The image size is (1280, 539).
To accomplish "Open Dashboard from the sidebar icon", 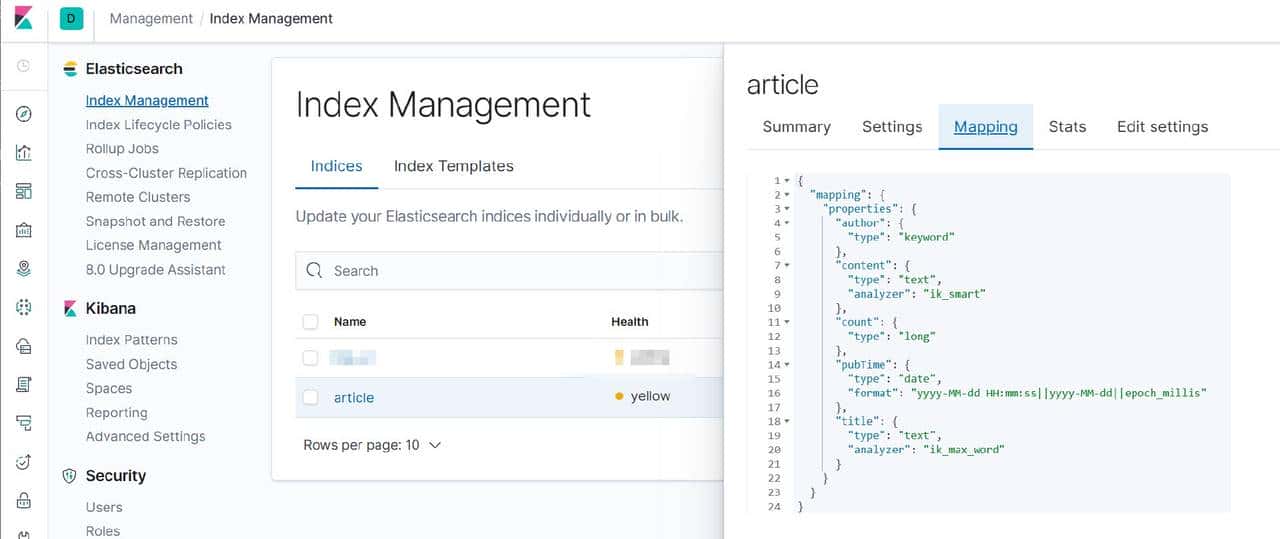I will tap(24, 191).
